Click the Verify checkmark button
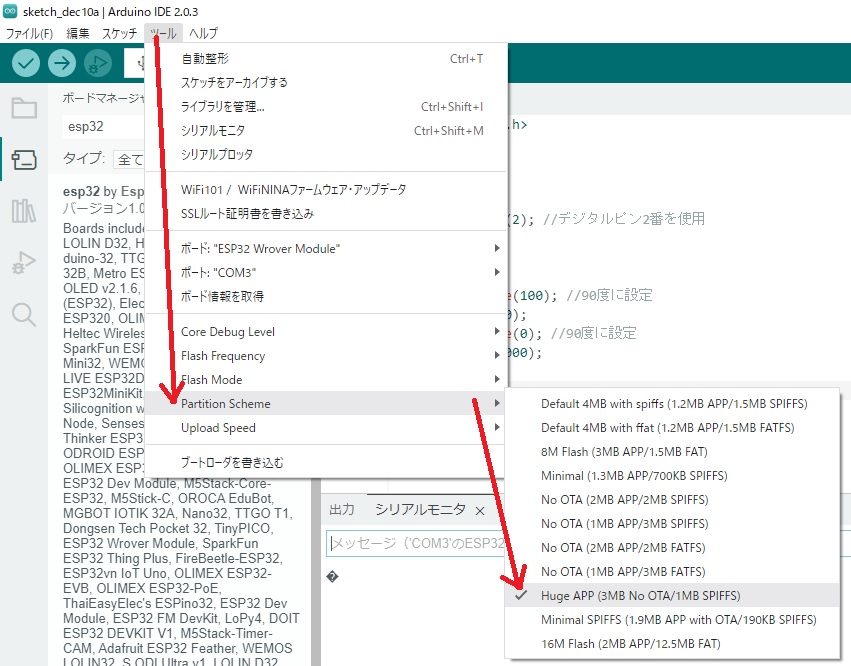 [x=26, y=63]
